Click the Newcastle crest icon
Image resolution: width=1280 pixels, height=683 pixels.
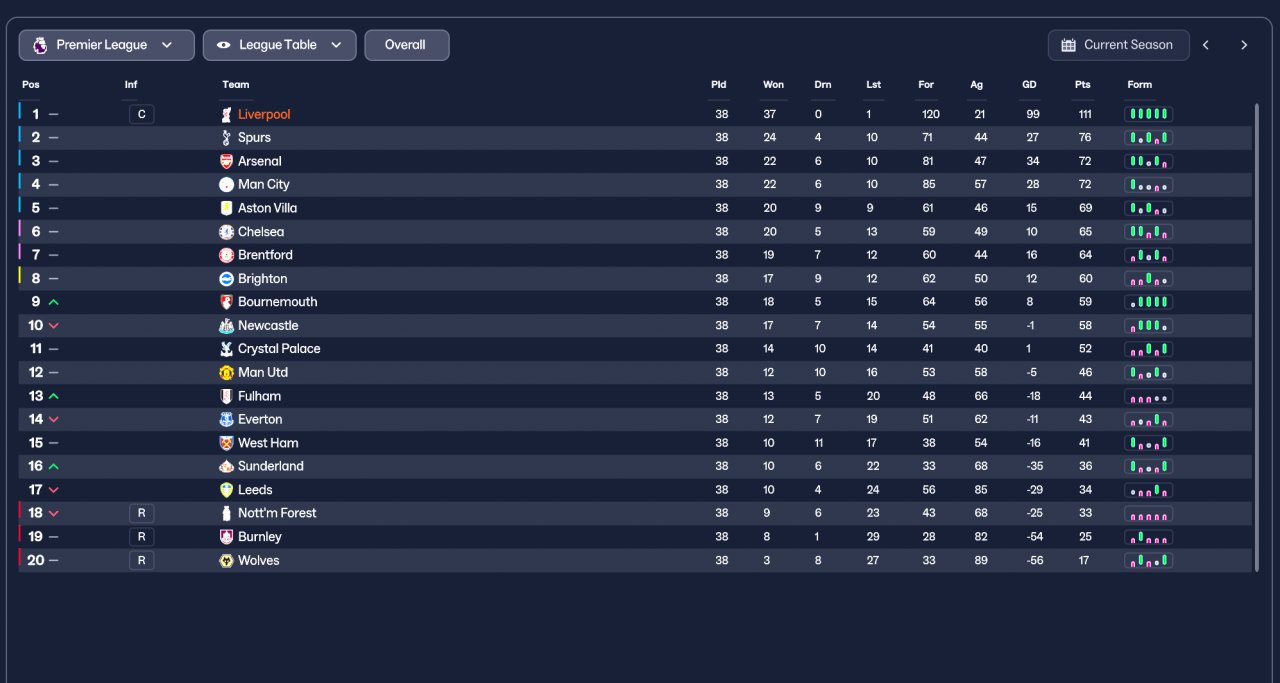[x=226, y=326]
